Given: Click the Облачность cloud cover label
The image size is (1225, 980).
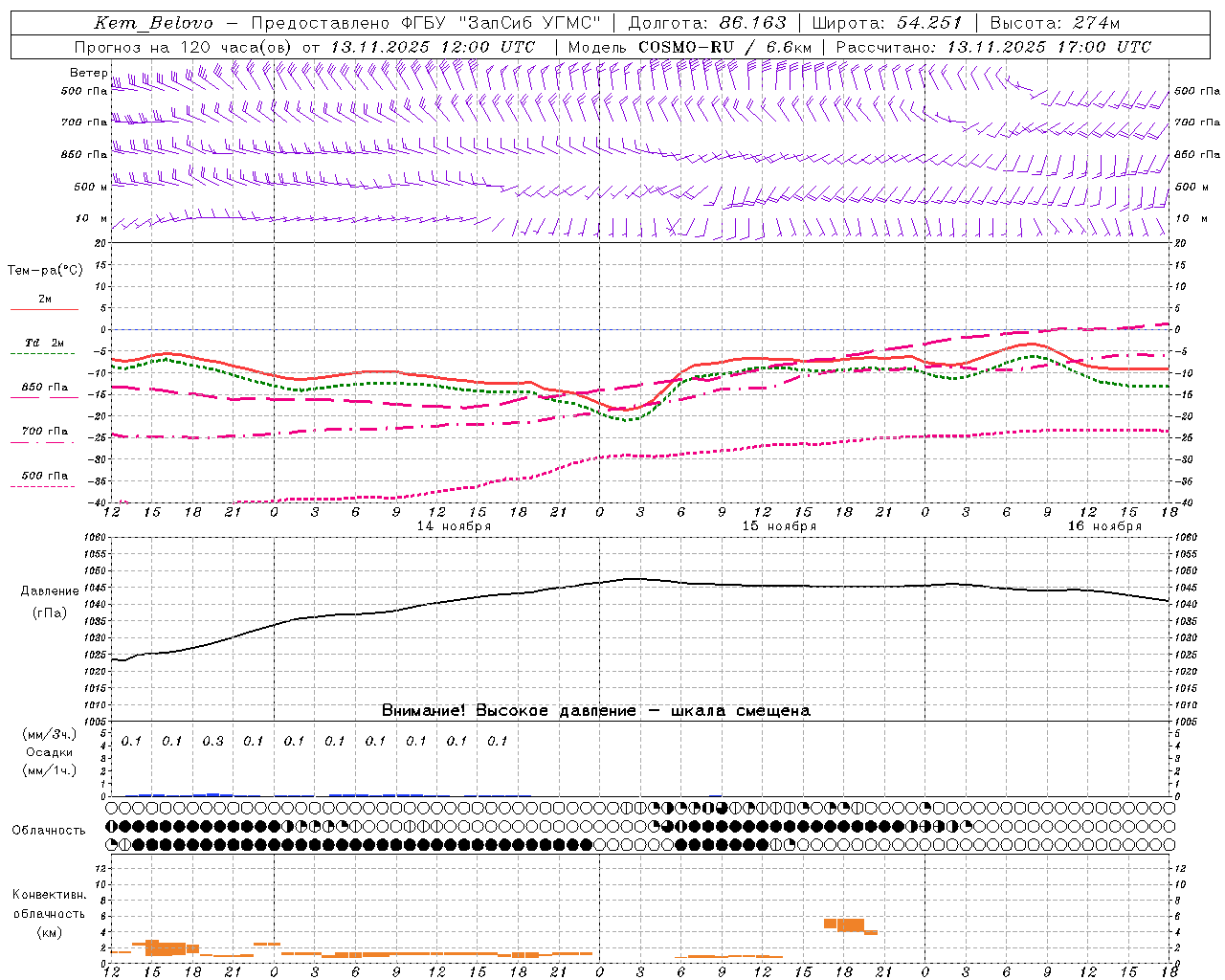Looking at the screenshot, I should click(49, 831).
